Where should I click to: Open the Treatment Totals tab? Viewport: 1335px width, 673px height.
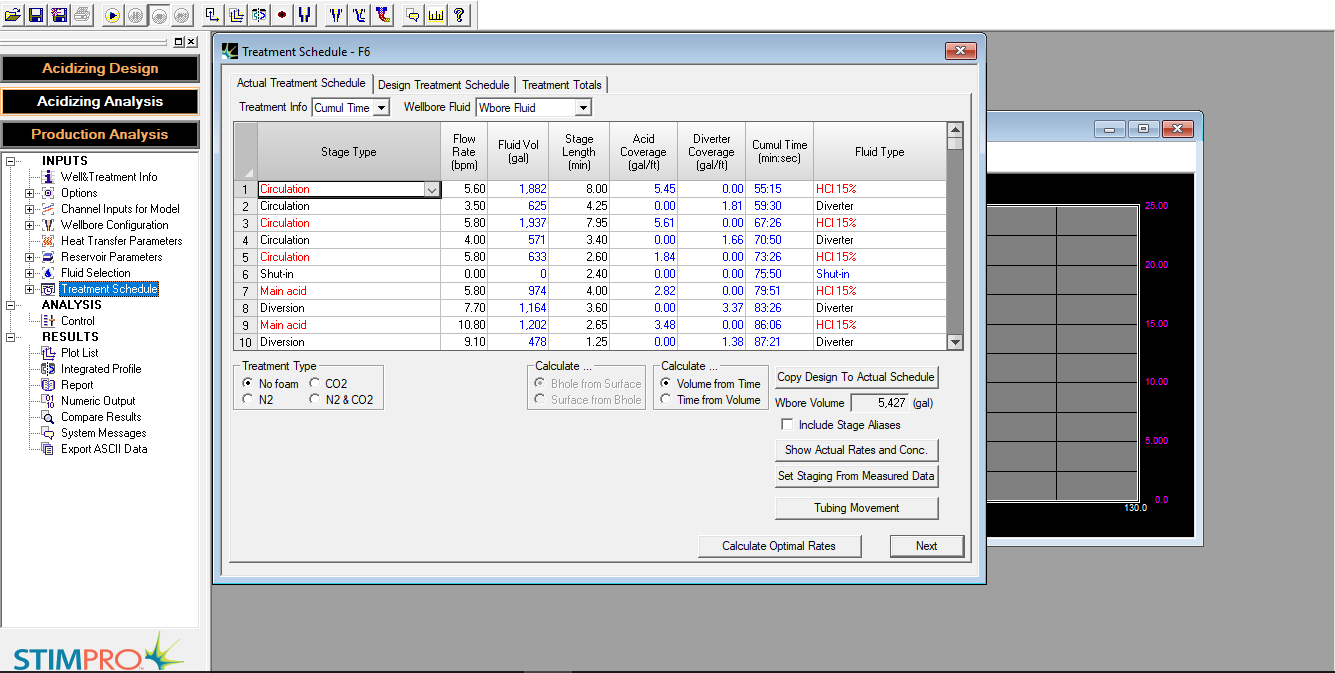coord(561,85)
